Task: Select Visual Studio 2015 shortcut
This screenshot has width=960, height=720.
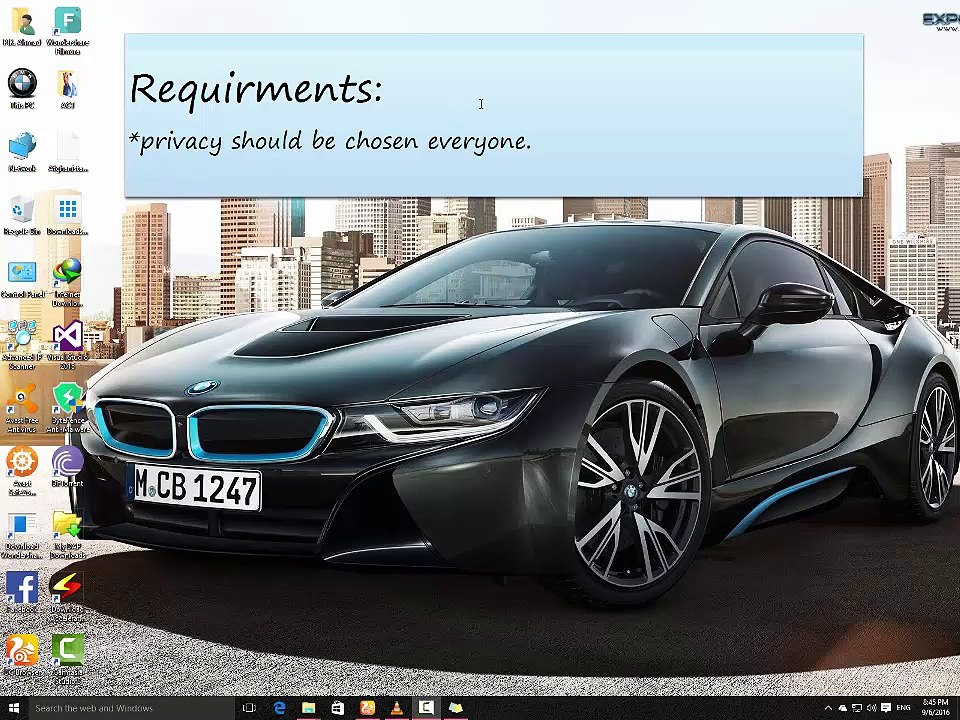Action: [67, 345]
